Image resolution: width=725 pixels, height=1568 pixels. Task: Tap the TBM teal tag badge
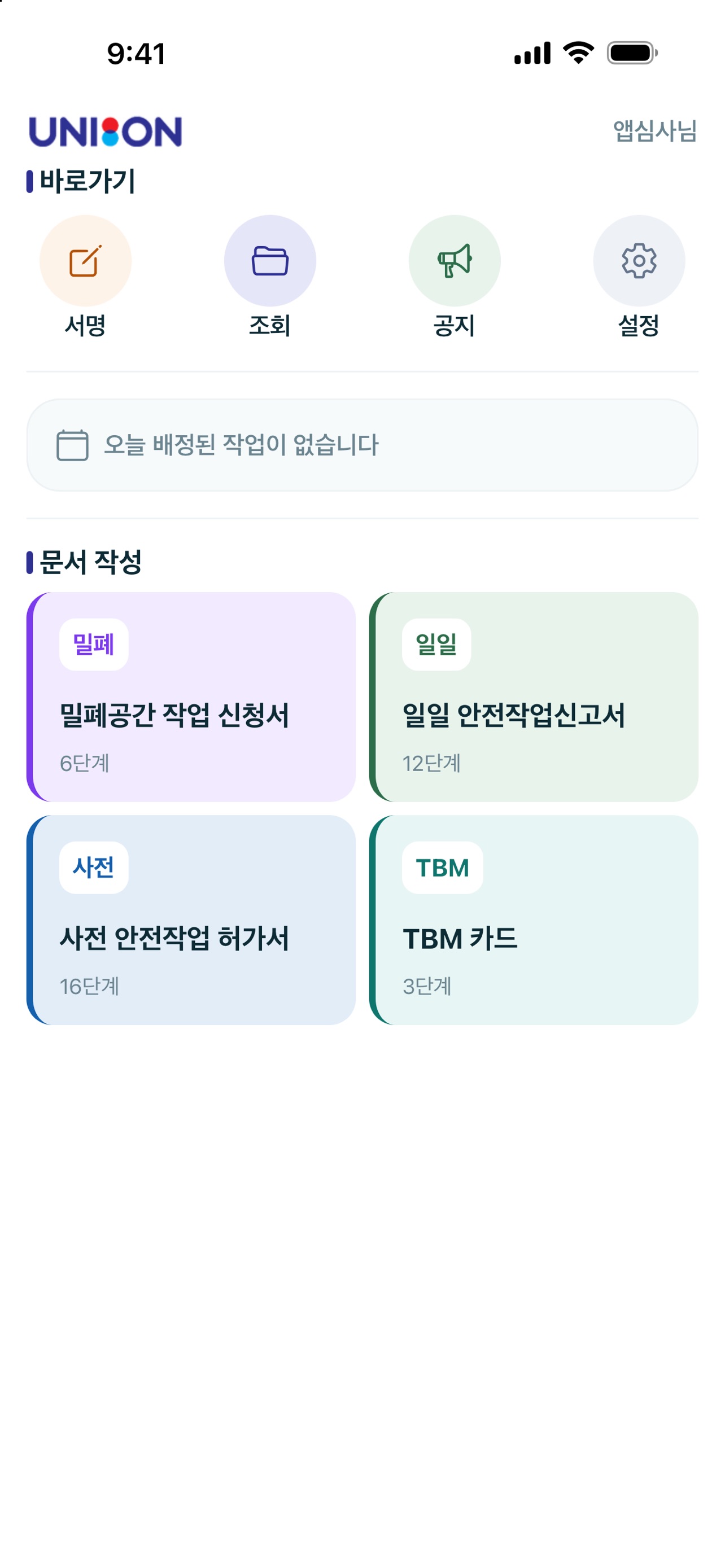(443, 868)
